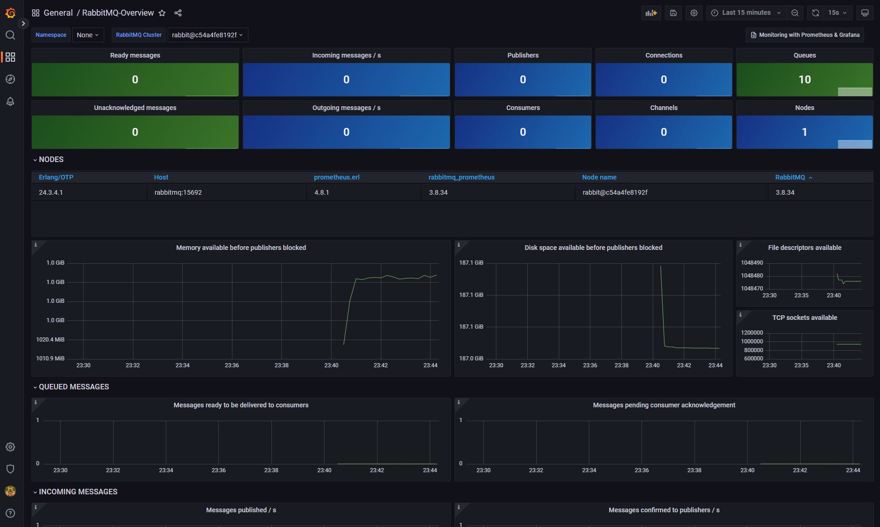The width and height of the screenshot is (880, 527).
Task: Open the Grafana home logo
Action: click(x=10, y=12)
